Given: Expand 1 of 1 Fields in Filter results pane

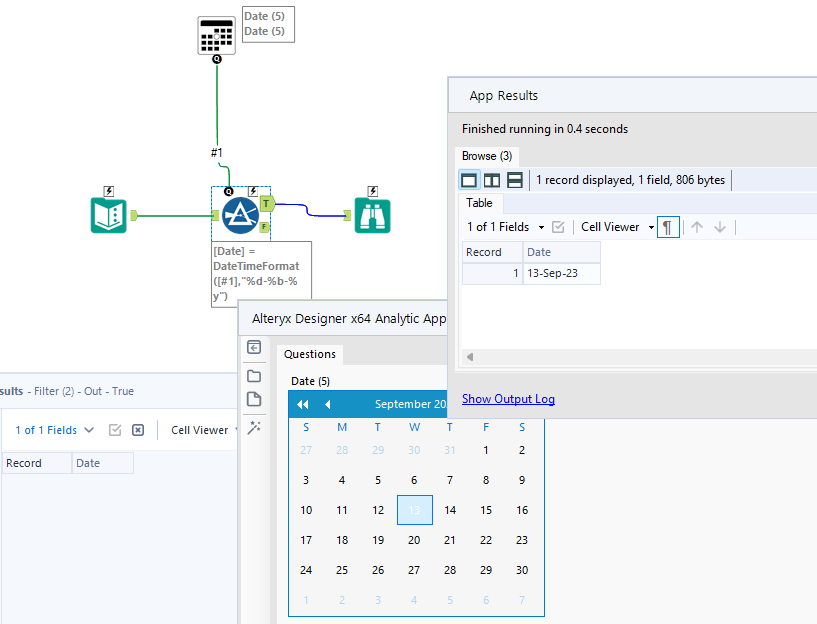Looking at the screenshot, I should [x=55, y=430].
